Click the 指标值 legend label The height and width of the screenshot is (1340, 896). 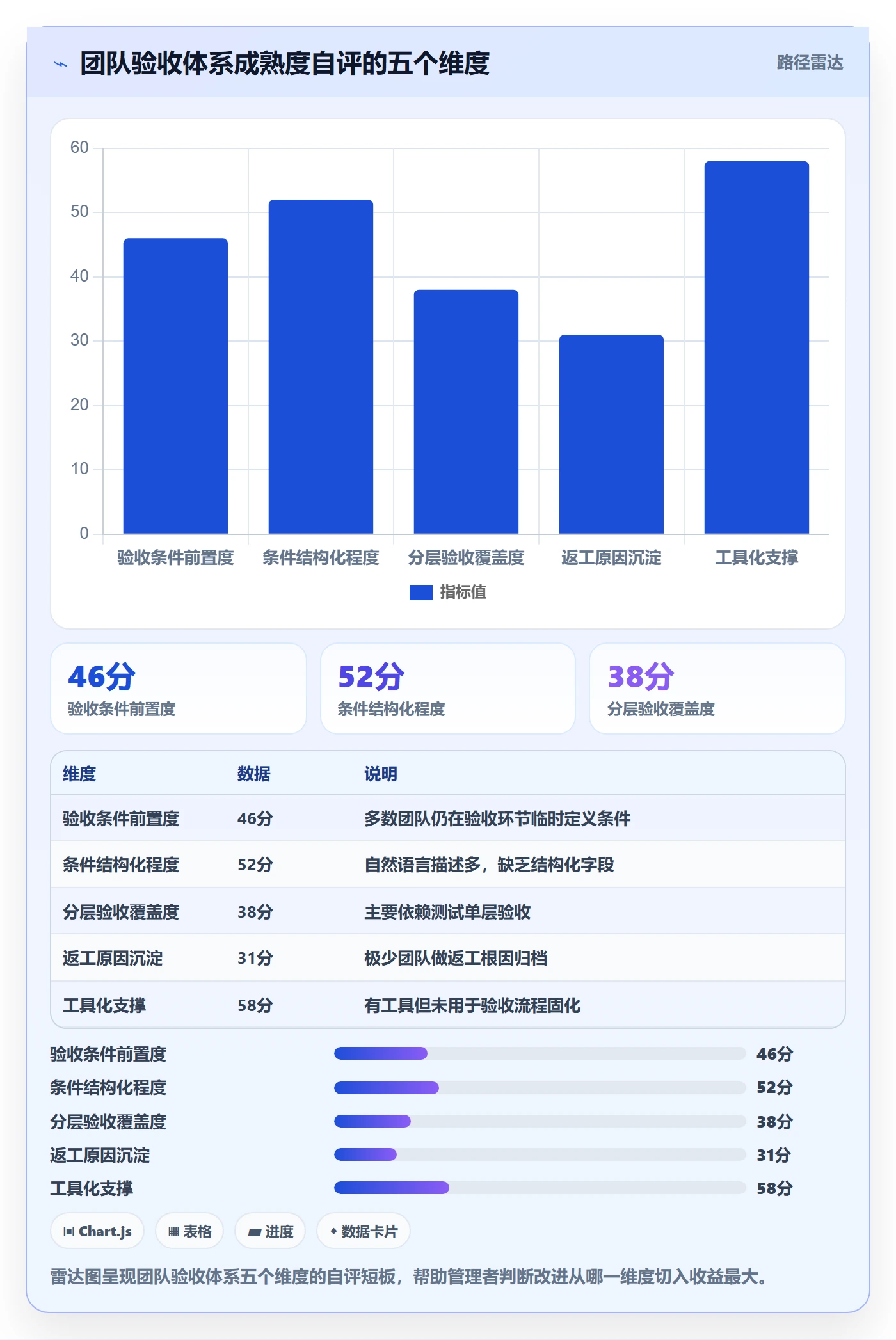point(463,593)
